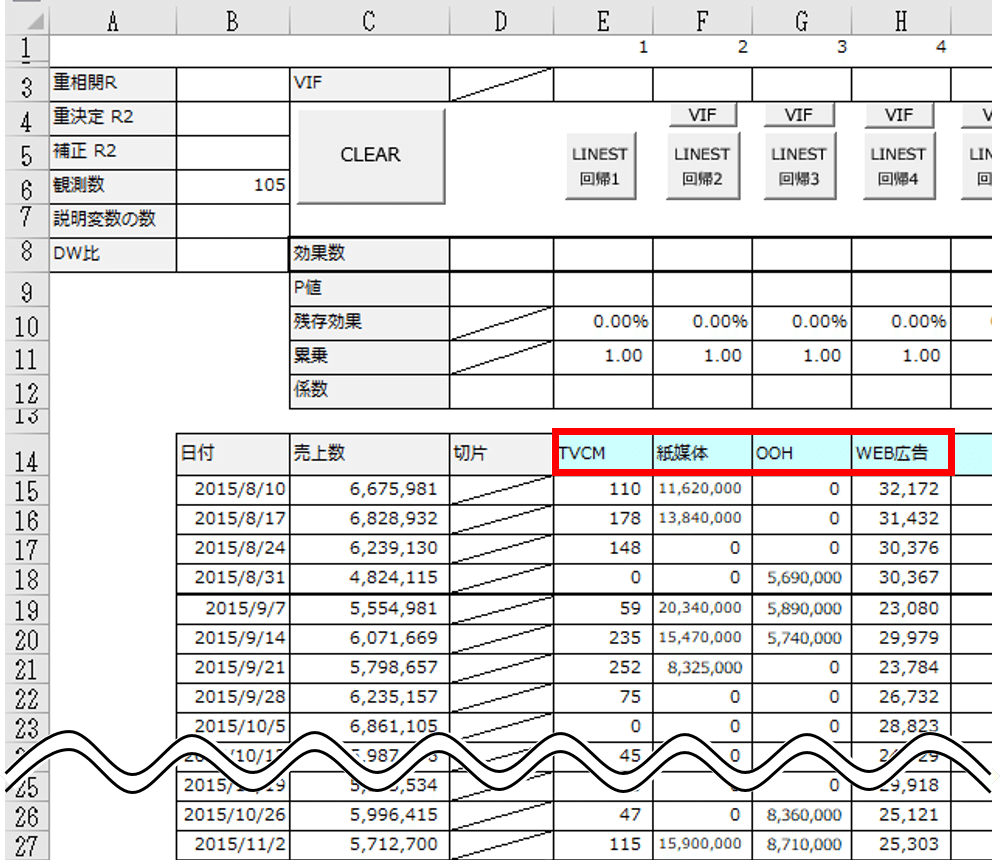Select the 紙媒体 header cell
Viewport: 1001px width, 860px height.
coord(702,453)
